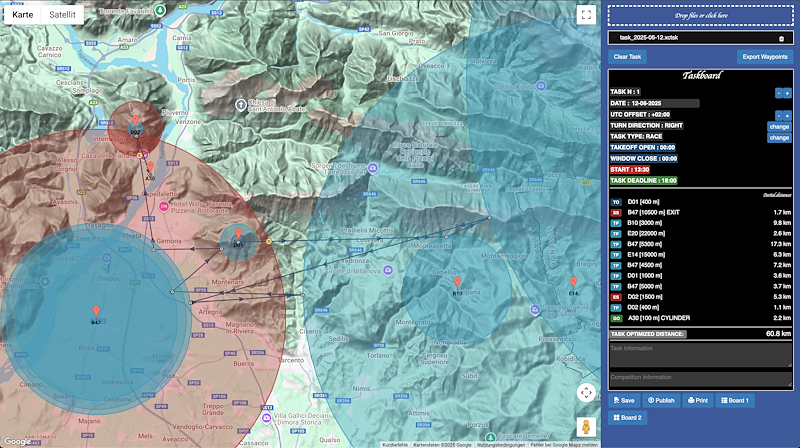Change the task type

(x=779, y=138)
